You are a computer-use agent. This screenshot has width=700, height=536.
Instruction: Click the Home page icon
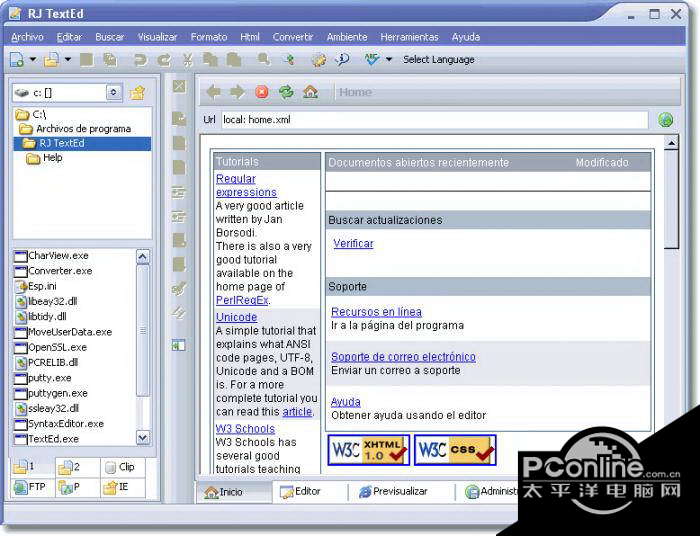click(x=310, y=92)
